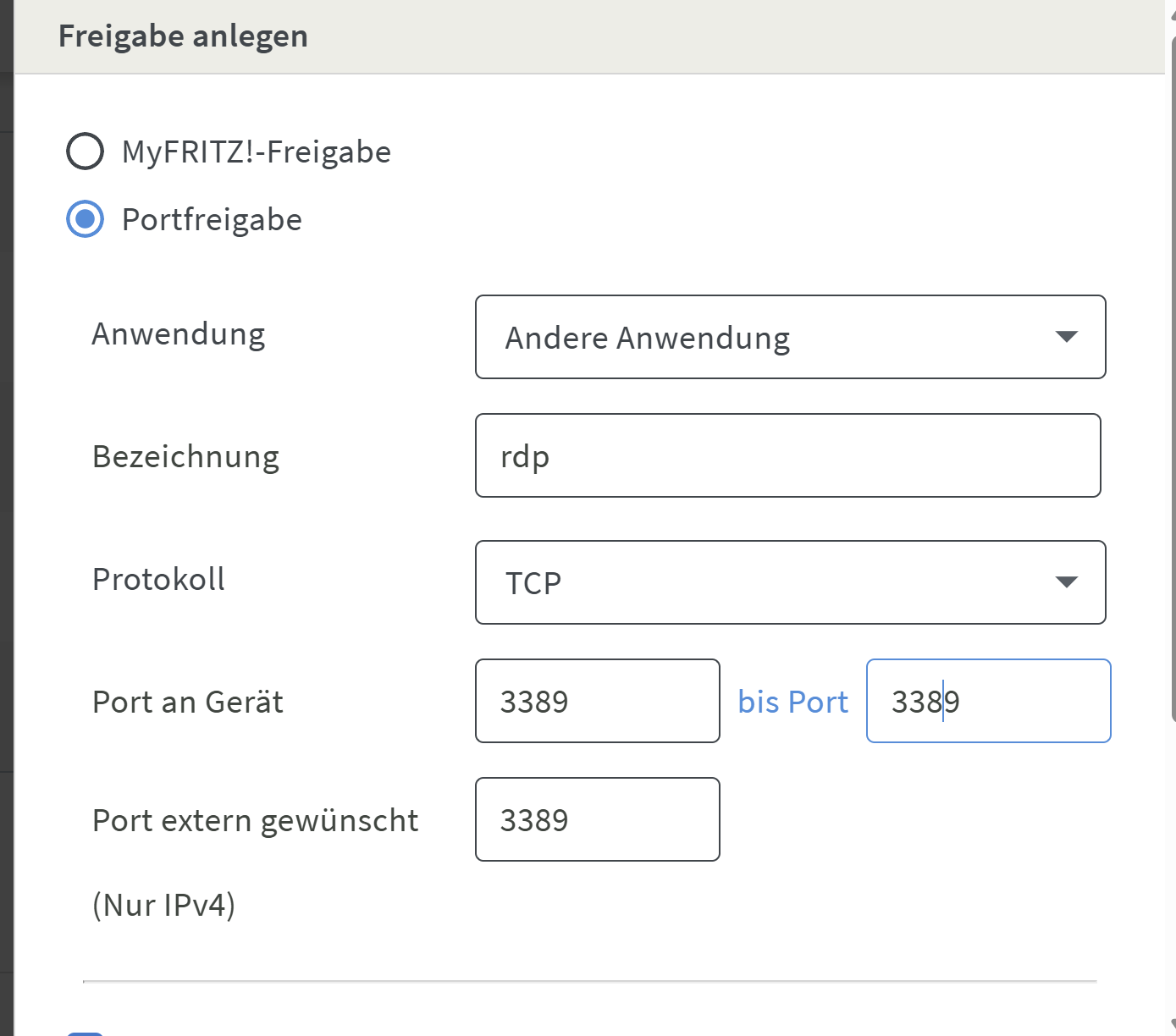Click the 'Port extern gewünscht' label
The image size is (1176, 1036).
255,821
